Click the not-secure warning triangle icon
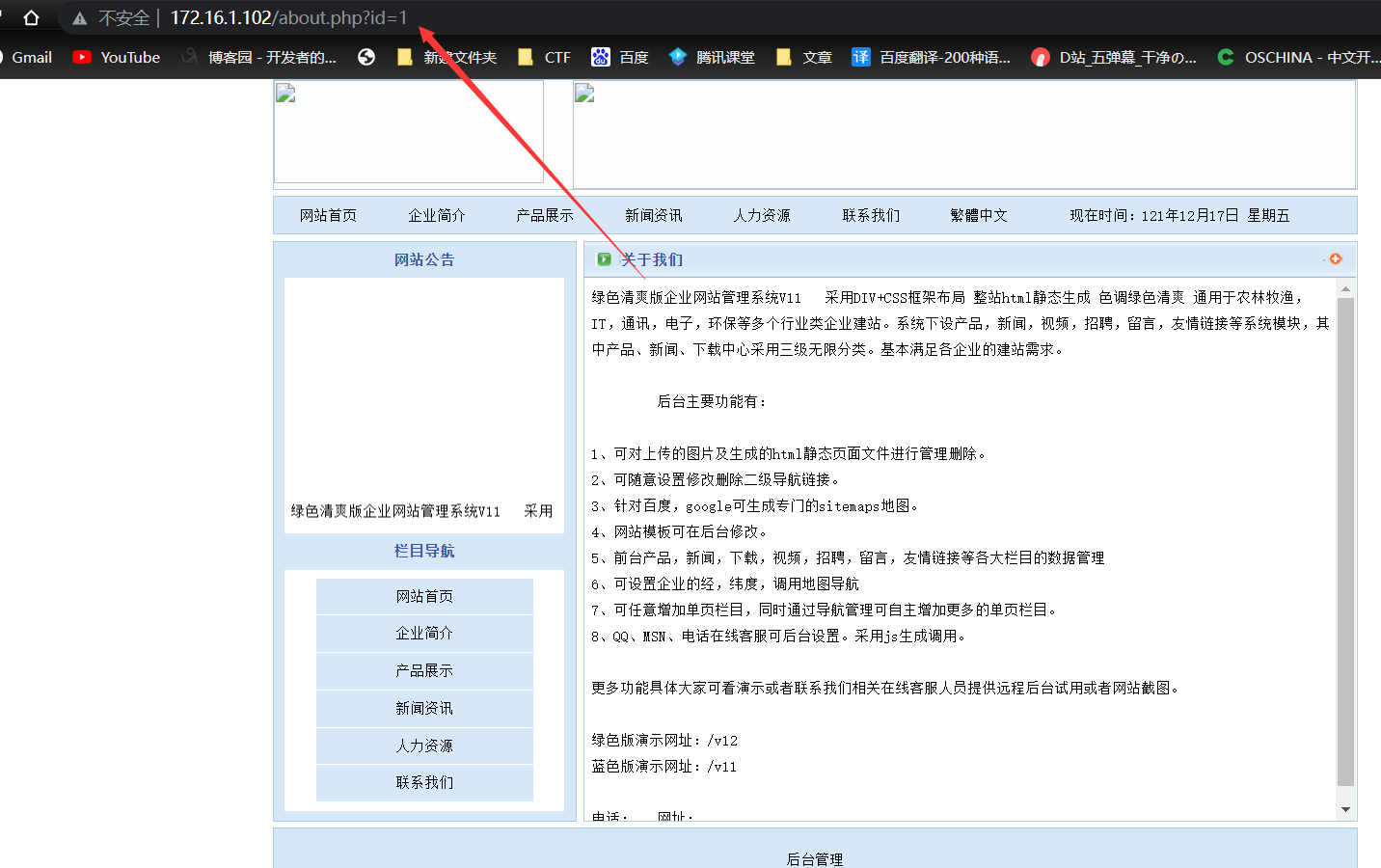 80,18
